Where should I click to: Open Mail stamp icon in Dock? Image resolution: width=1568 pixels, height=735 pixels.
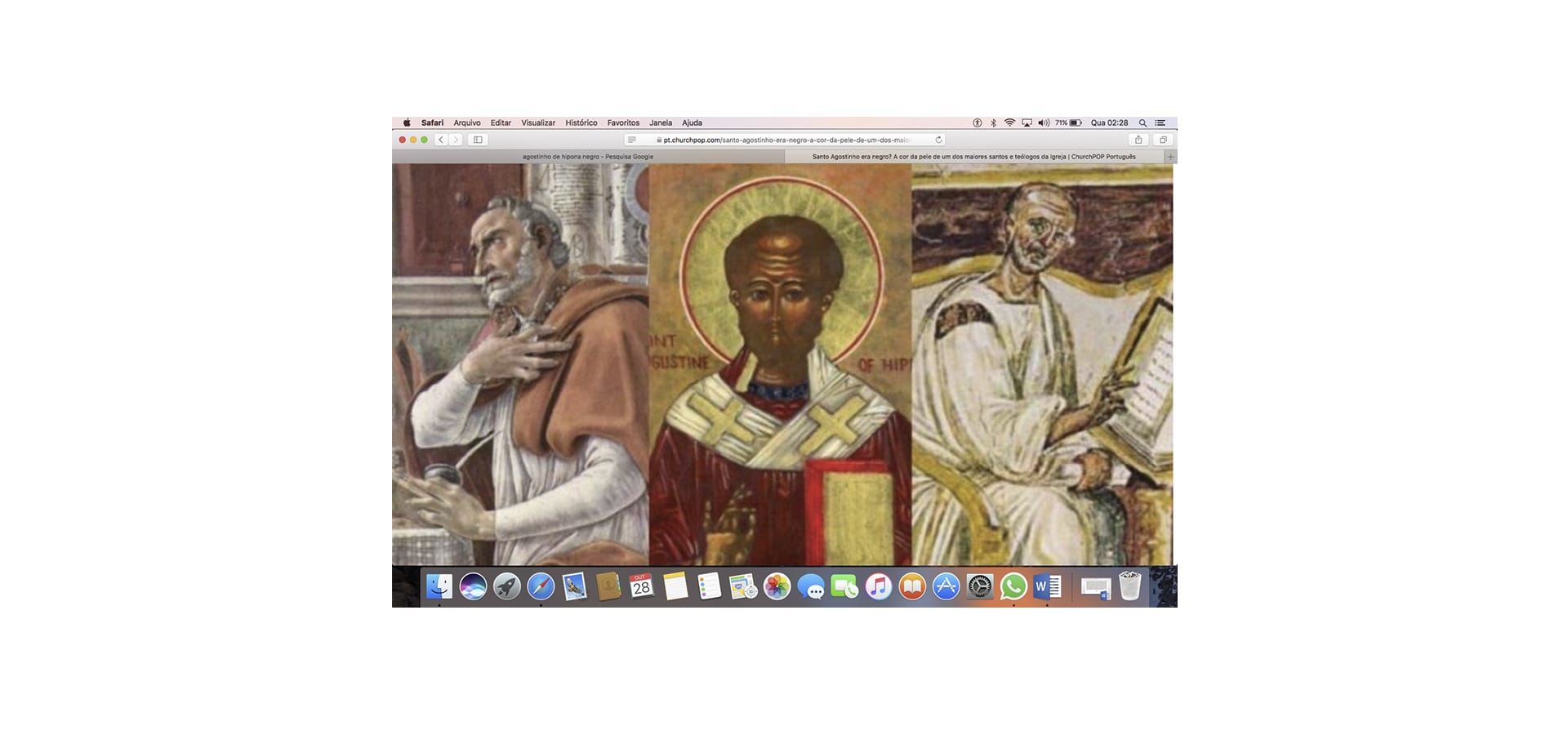click(x=575, y=586)
